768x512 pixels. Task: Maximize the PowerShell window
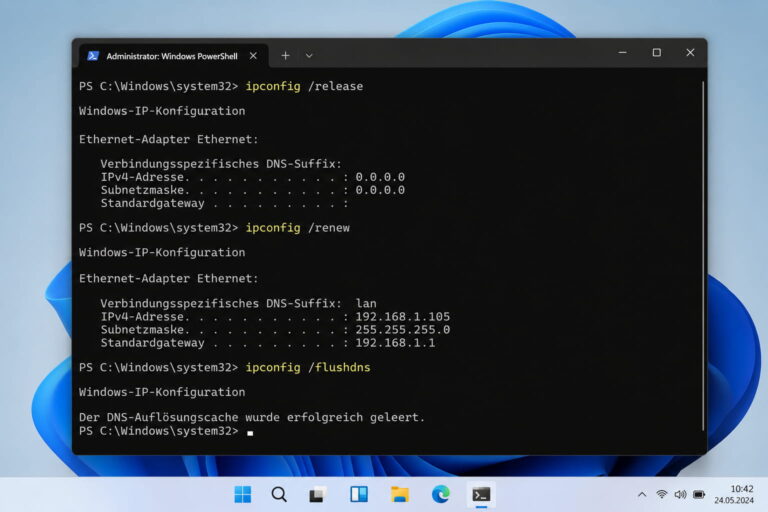pos(657,52)
